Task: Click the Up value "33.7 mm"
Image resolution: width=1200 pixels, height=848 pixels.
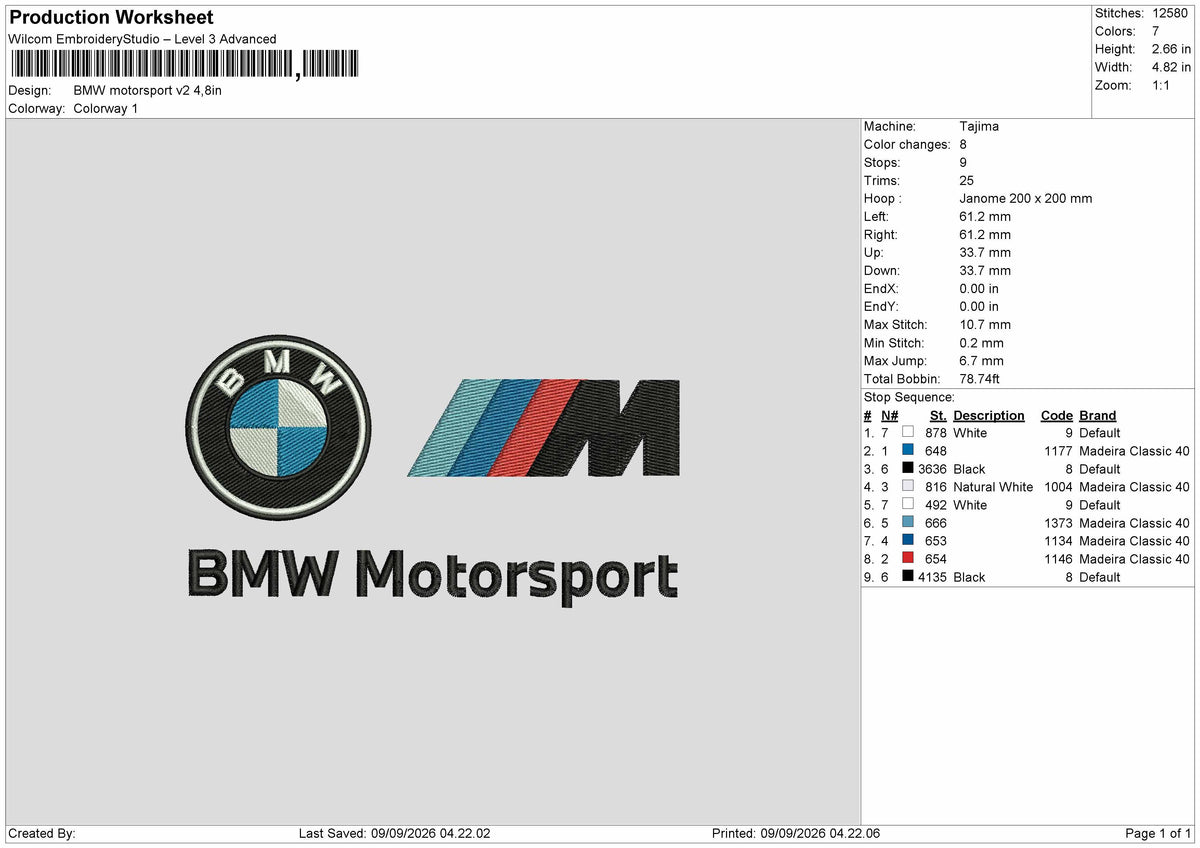Action: click(x=985, y=253)
